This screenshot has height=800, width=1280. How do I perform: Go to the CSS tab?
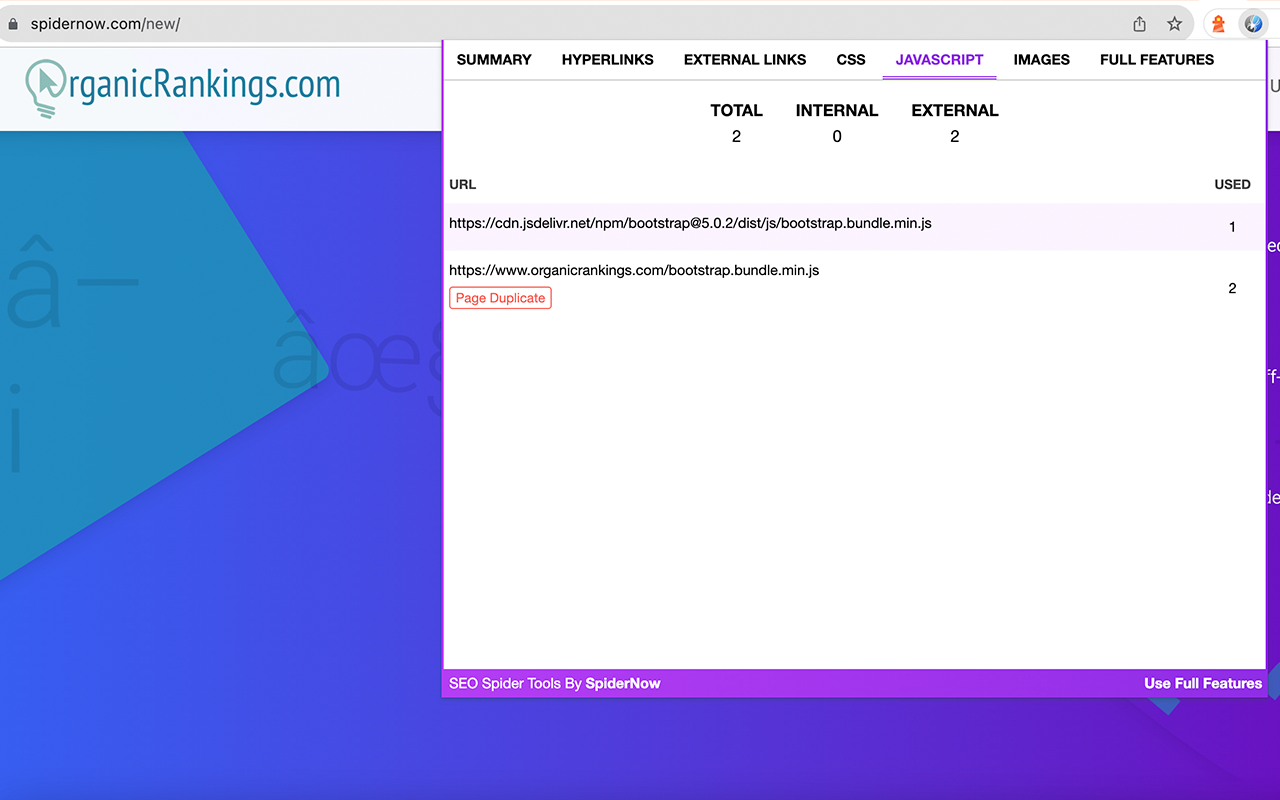(851, 60)
